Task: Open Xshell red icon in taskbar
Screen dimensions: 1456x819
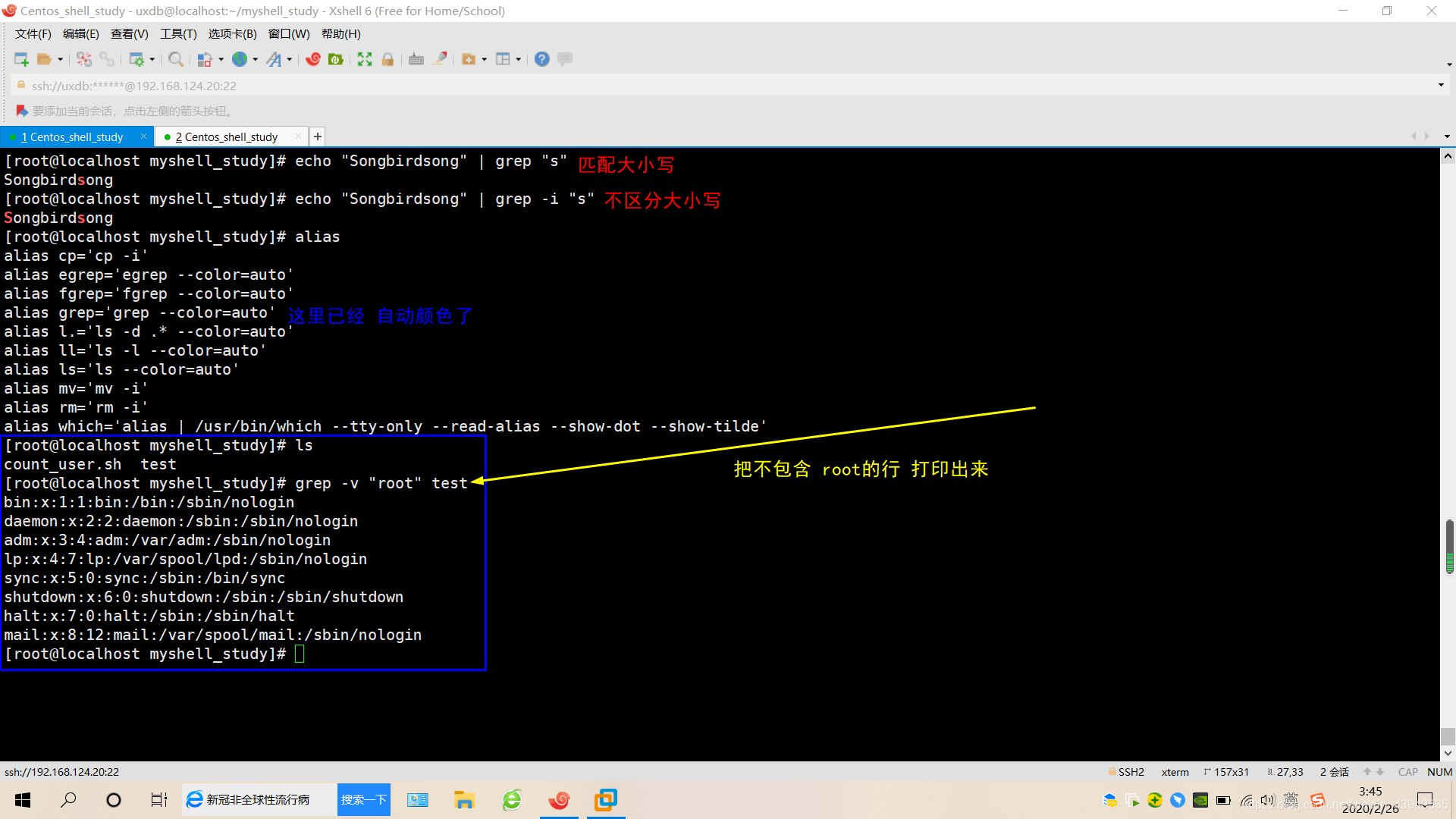Action: pos(559,800)
